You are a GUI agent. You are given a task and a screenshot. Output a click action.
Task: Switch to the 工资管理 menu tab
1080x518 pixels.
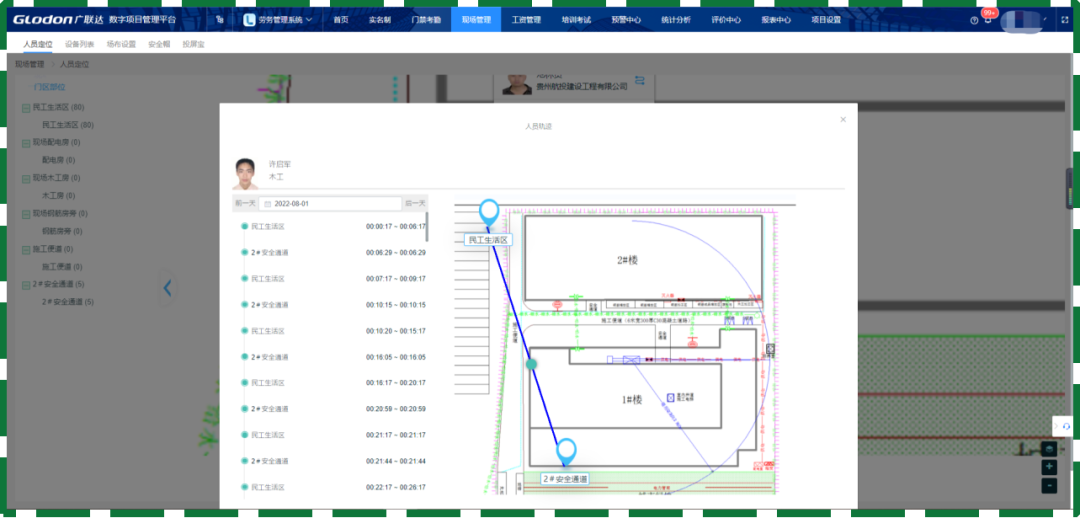click(526, 20)
